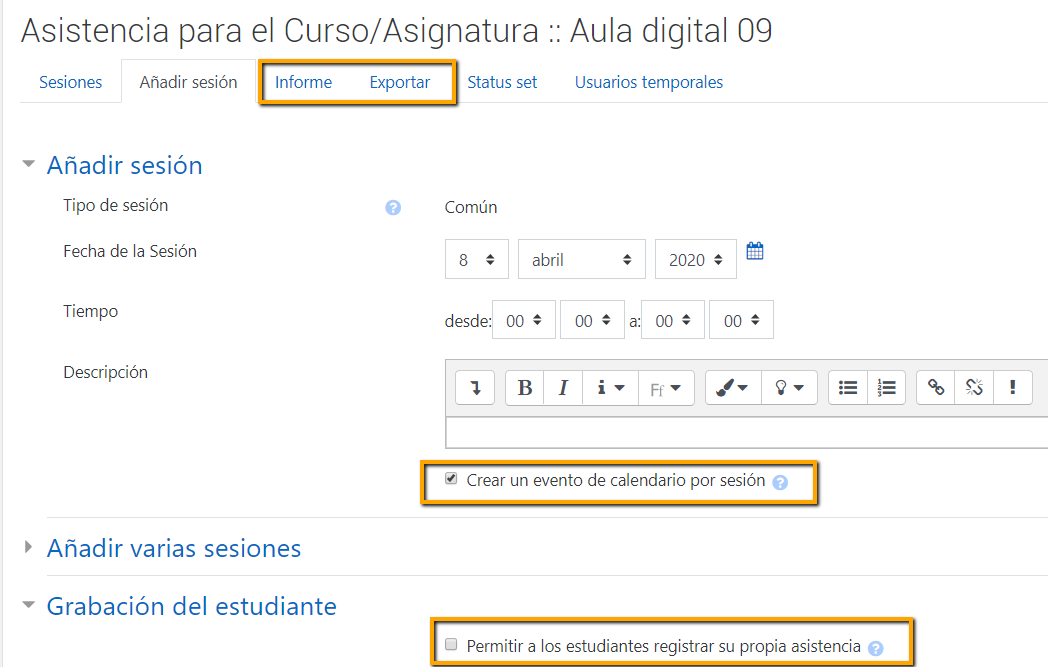Toggle italic formatting in the editor
The image size is (1048, 667).
[563, 388]
